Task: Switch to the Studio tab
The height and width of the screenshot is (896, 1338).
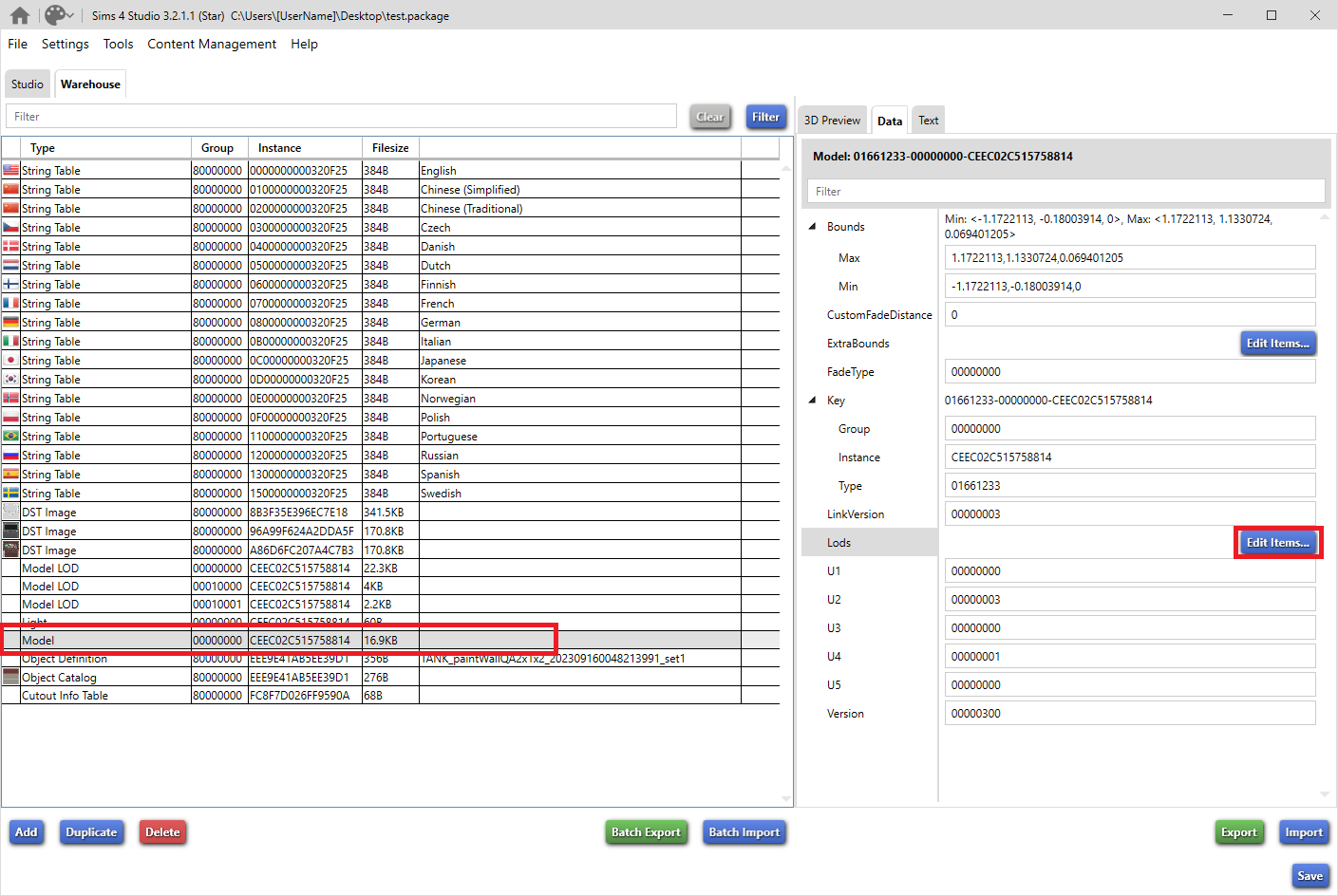Action: (28, 84)
